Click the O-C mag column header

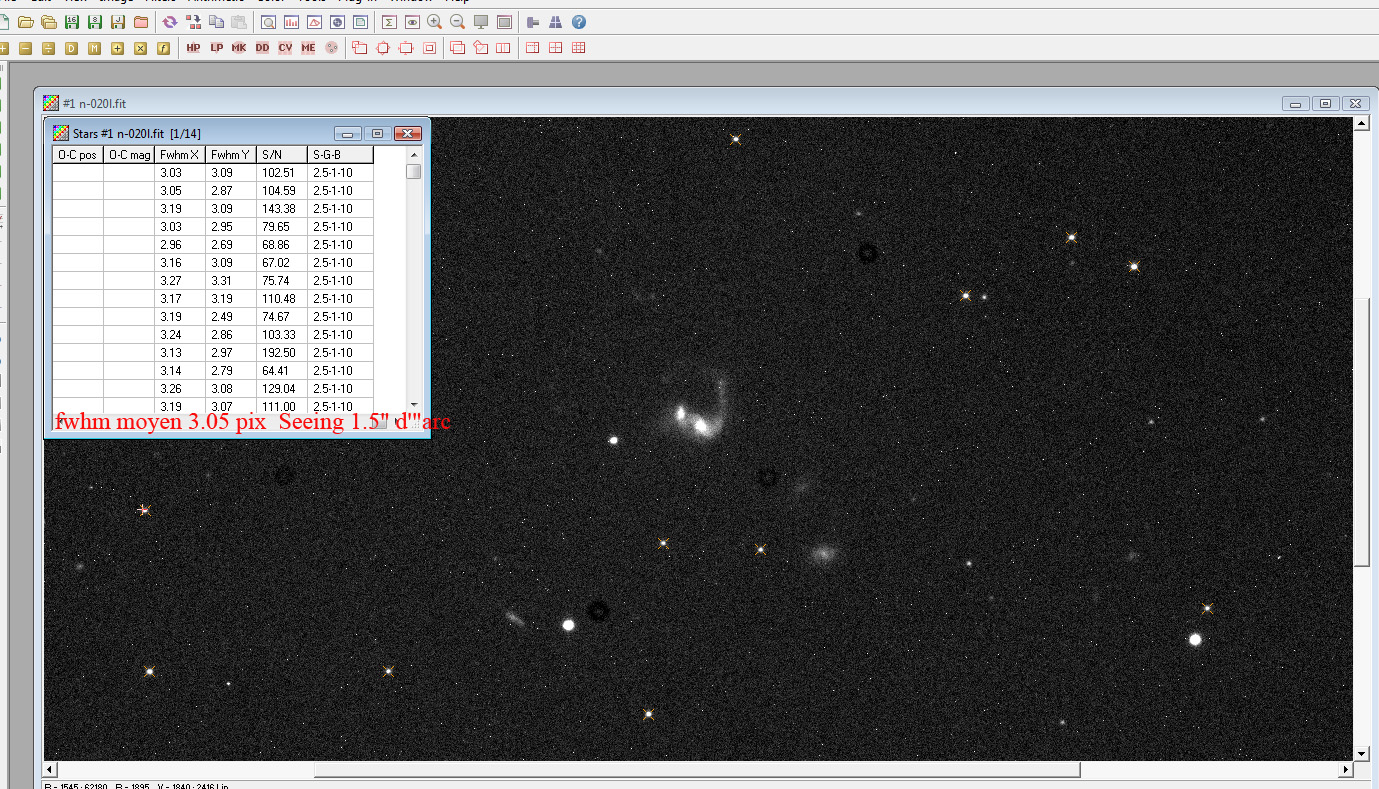pyautogui.click(x=130, y=155)
